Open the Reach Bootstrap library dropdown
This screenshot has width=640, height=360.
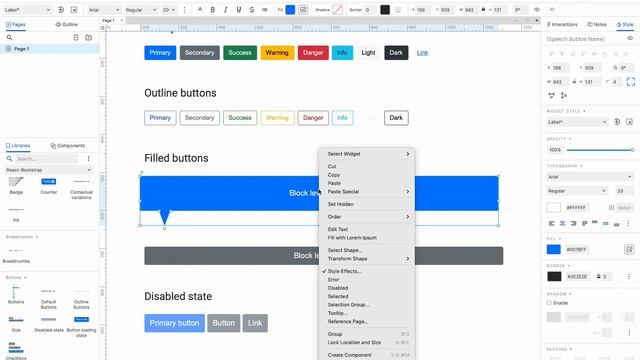click(x=49, y=170)
